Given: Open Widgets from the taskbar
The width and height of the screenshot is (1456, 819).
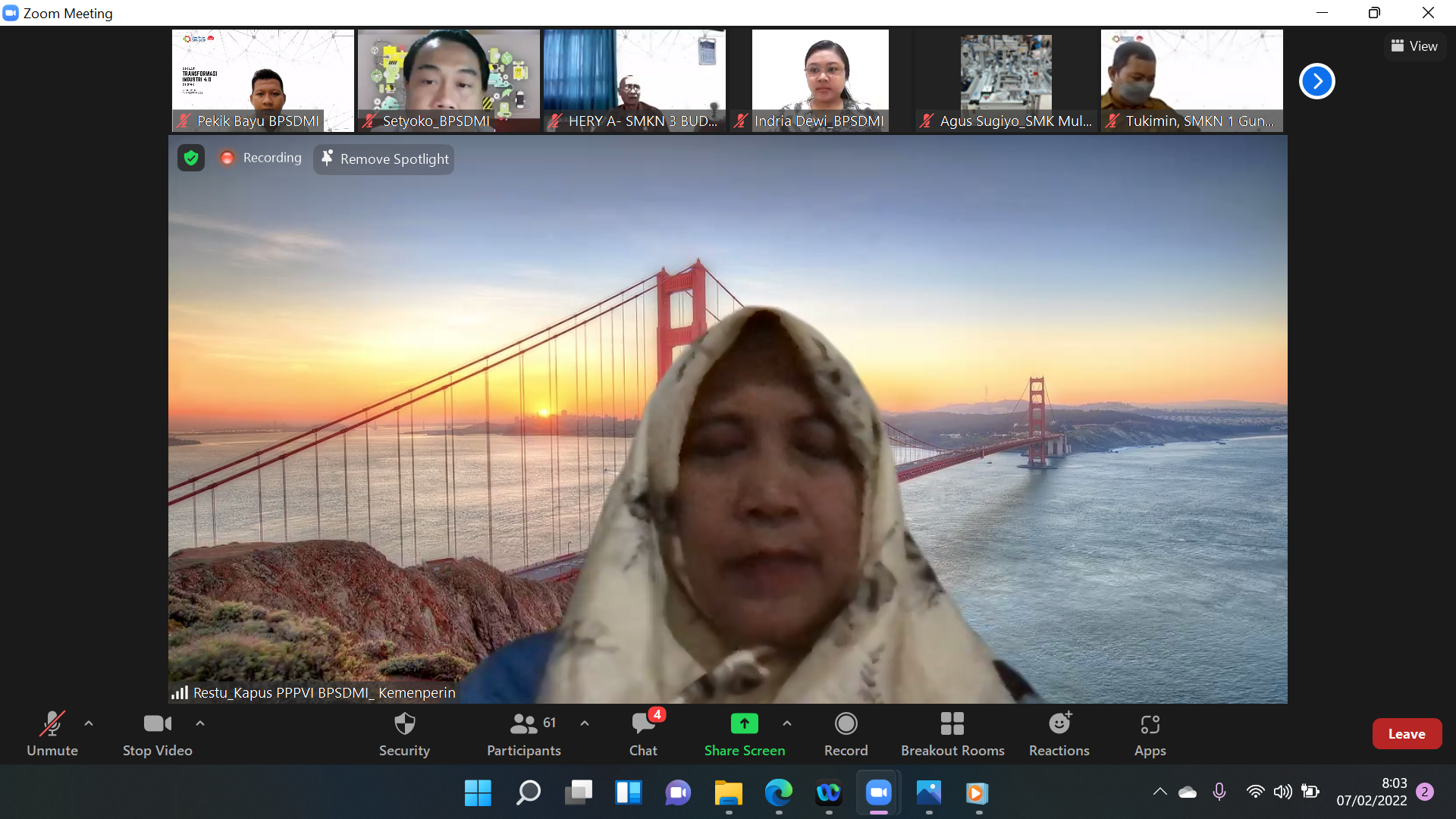Looking at the screenshot, I should click(629, 793).
